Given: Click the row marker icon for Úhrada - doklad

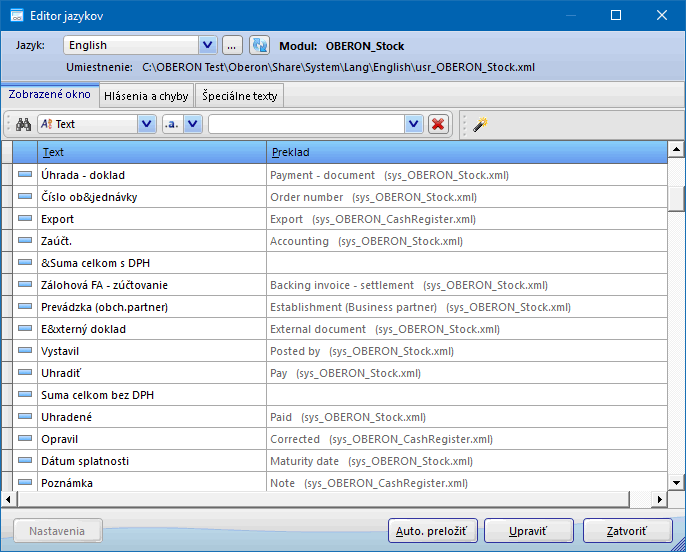Looking at the screenshot, I should (x=25, y=175).
